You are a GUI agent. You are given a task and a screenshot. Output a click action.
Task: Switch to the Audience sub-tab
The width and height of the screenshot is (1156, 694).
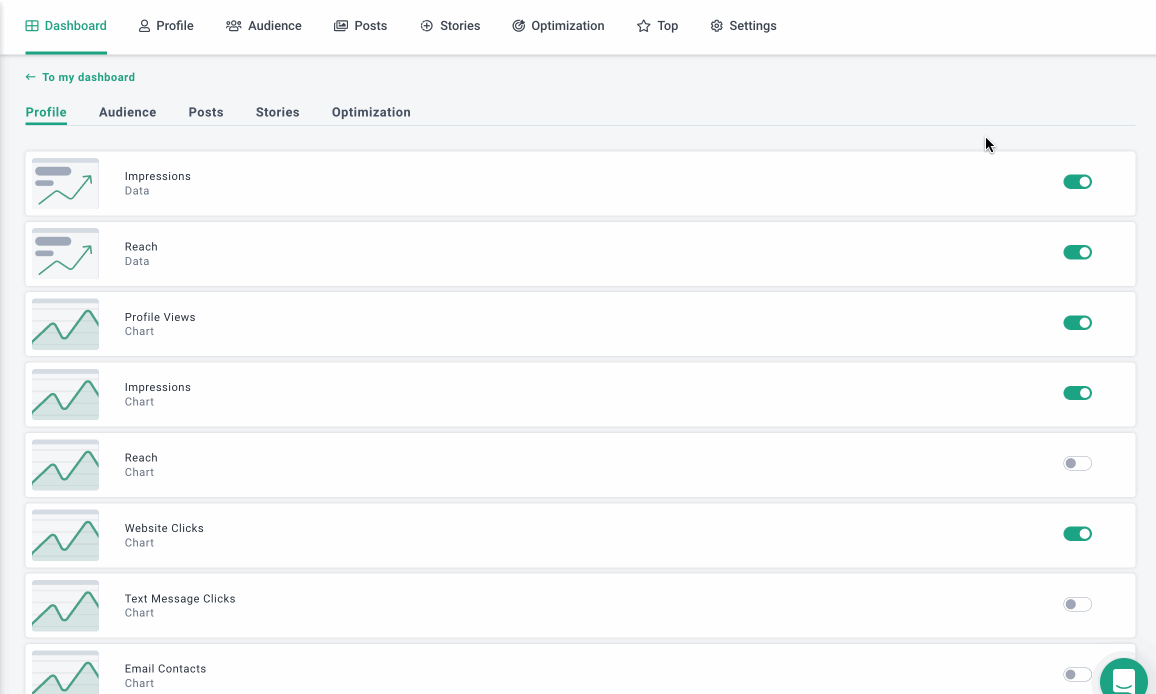(127, 112)
